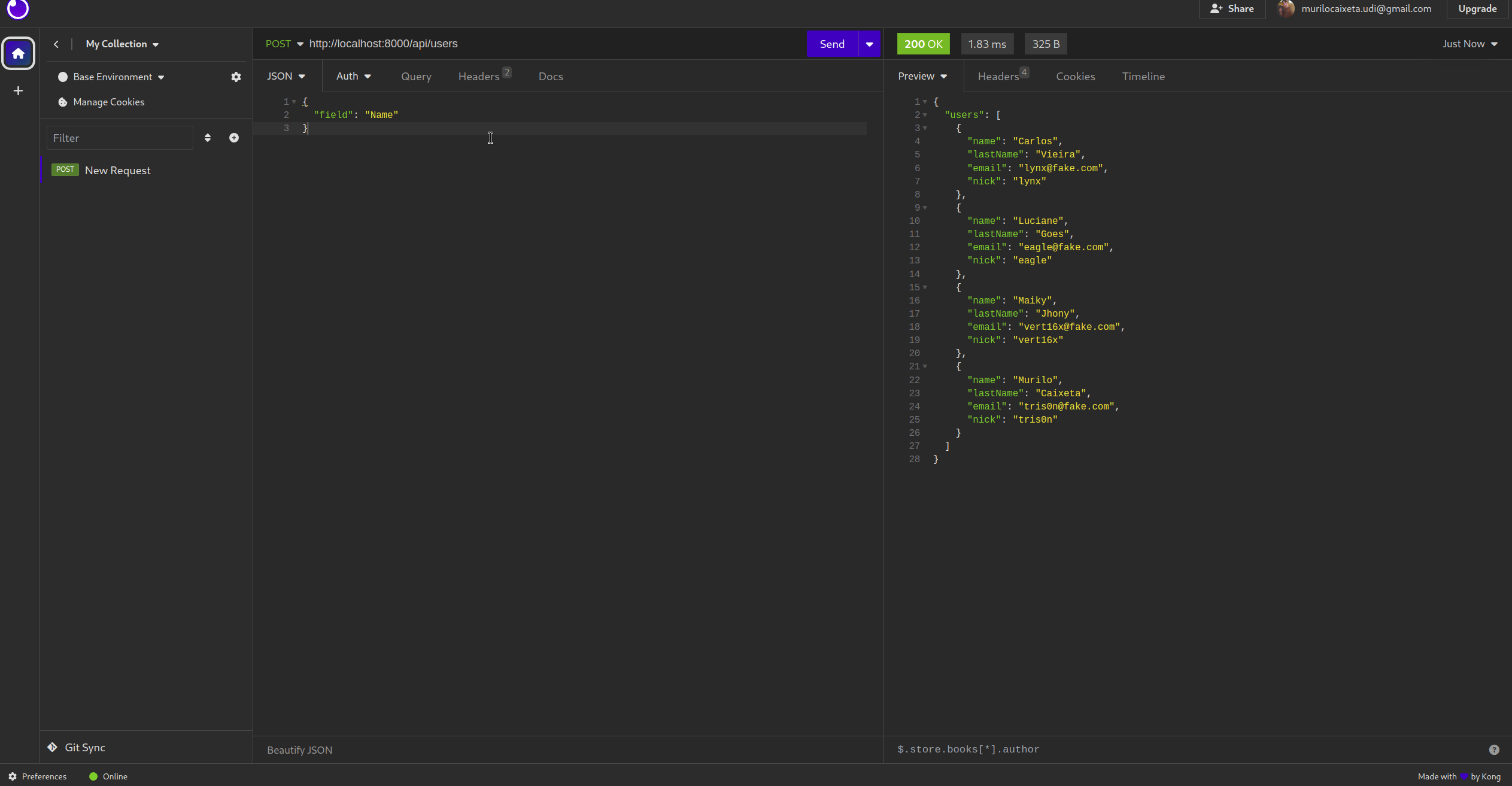Open environment settings gear icon

tap(236, 77)
